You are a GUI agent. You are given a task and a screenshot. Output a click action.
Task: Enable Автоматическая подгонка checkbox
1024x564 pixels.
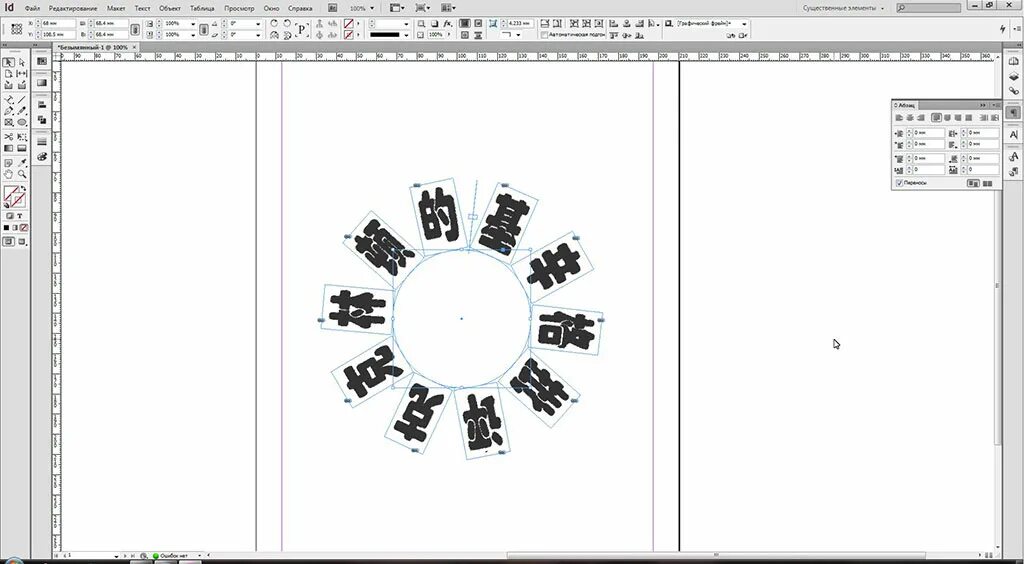tap(545, 35)
